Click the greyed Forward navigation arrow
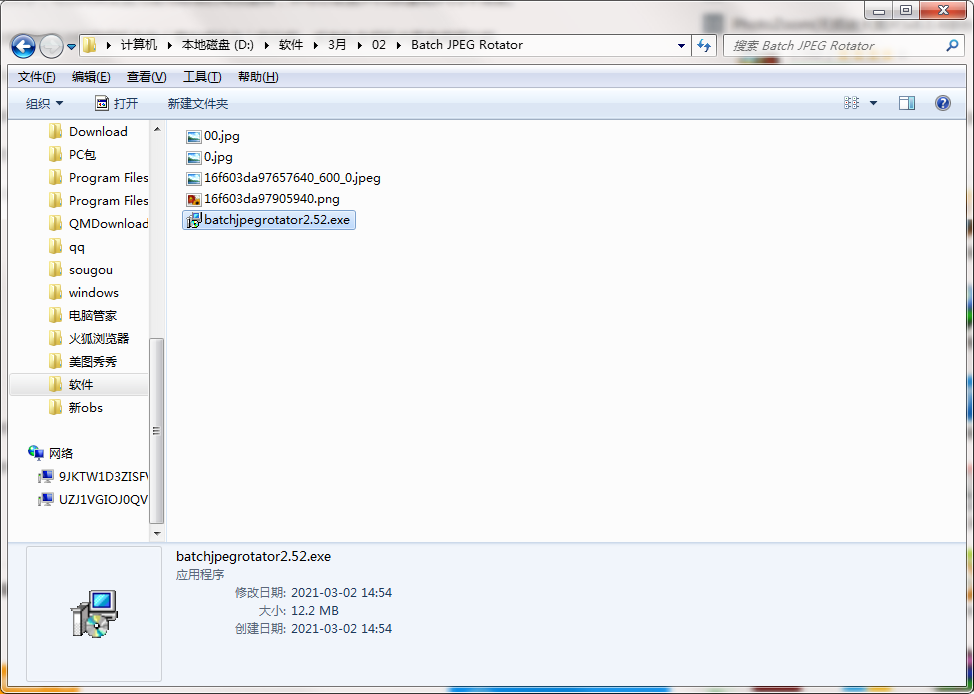Viewport: 974px width, 694px height. 51,46
